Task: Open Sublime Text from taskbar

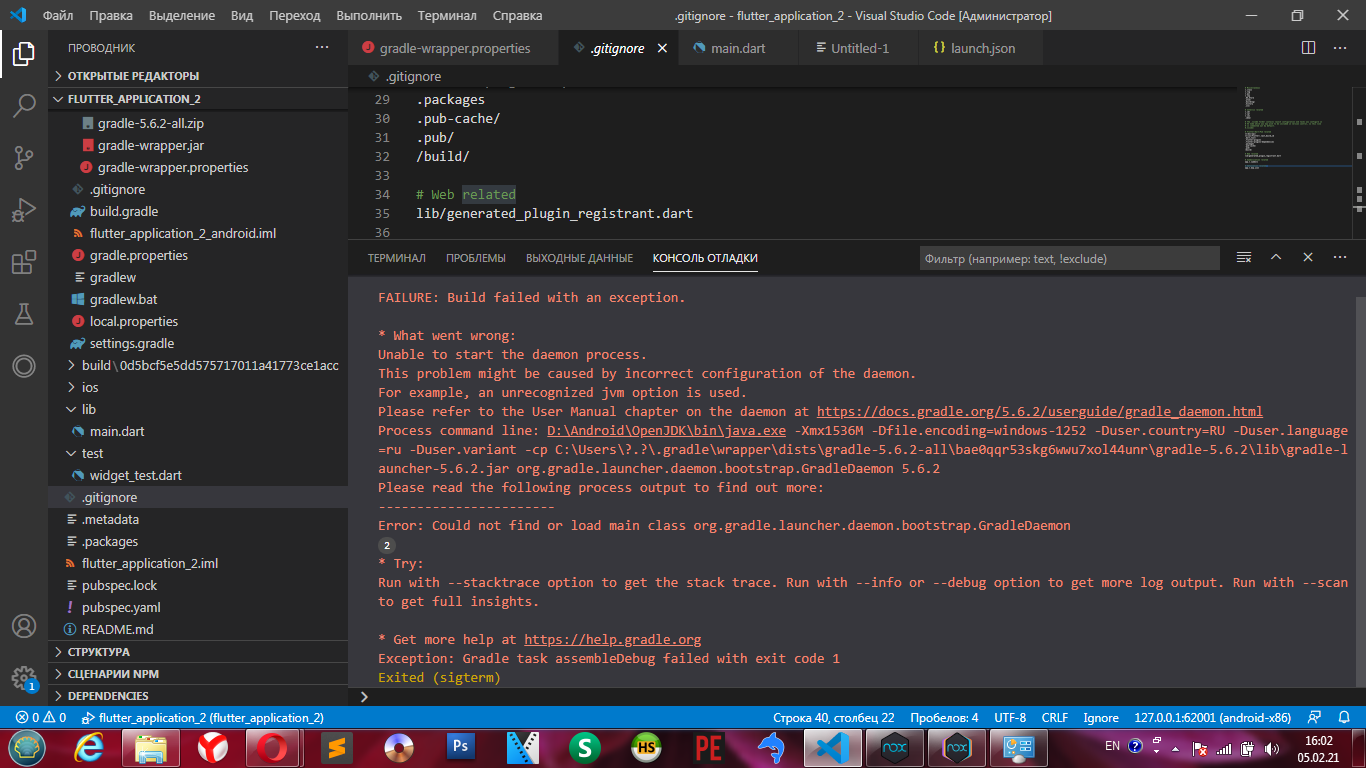Action: 337,747
